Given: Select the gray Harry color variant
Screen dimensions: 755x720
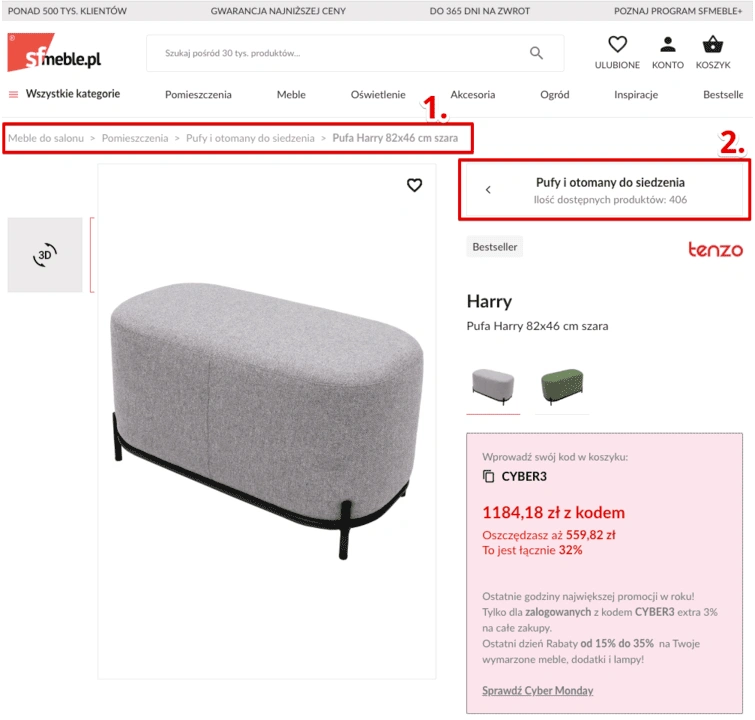Looking at the screenshot, I should pyautogui.click(x=493, y=387).
